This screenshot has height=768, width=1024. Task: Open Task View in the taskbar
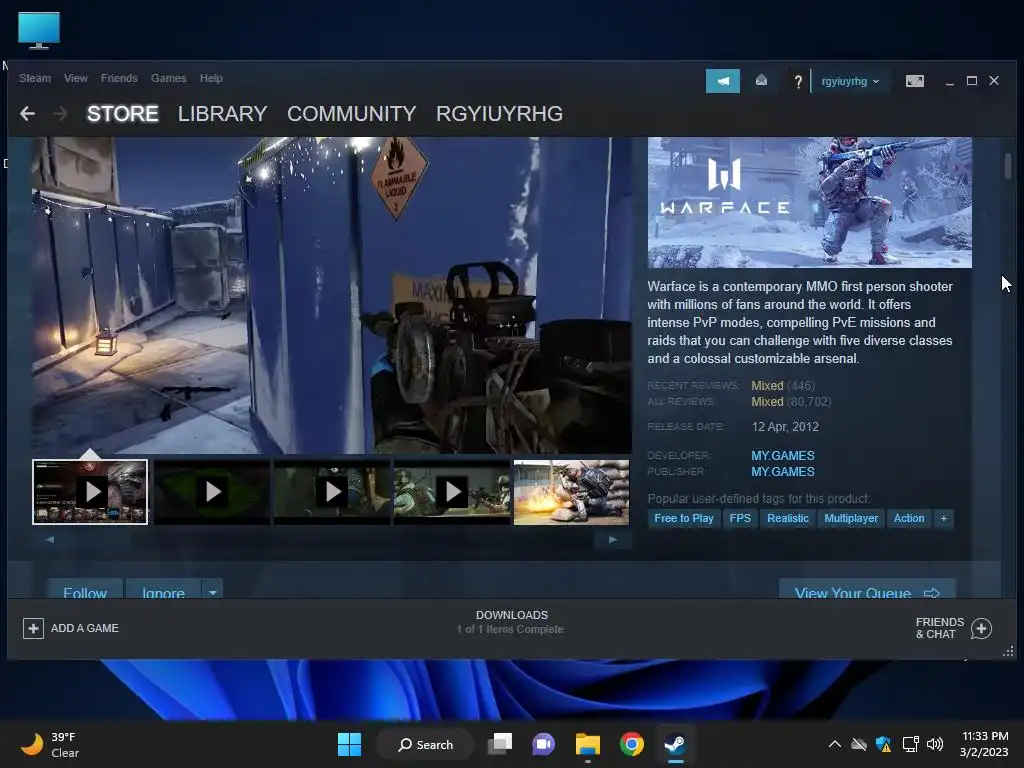[501, 744]
